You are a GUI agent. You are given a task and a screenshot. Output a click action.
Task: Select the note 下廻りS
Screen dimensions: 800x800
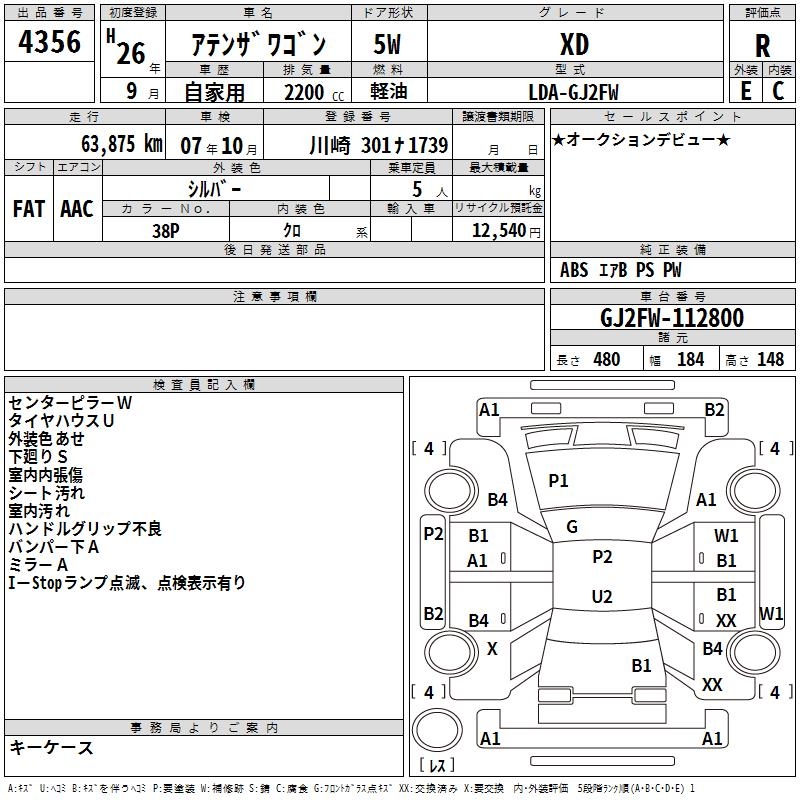pos(38,456)
